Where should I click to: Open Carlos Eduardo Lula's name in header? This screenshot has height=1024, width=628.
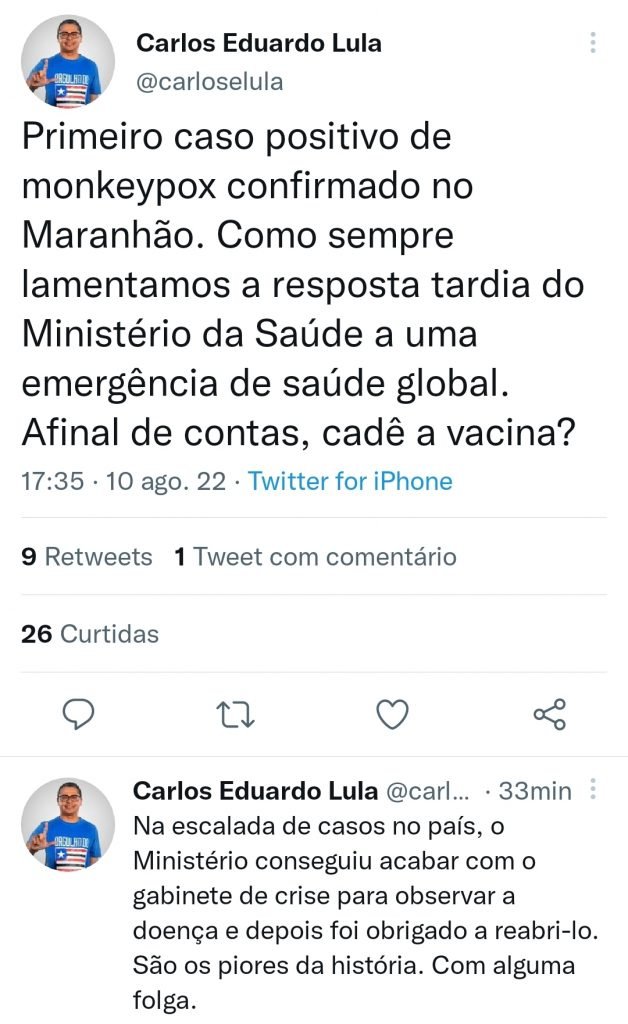(258, 43)
